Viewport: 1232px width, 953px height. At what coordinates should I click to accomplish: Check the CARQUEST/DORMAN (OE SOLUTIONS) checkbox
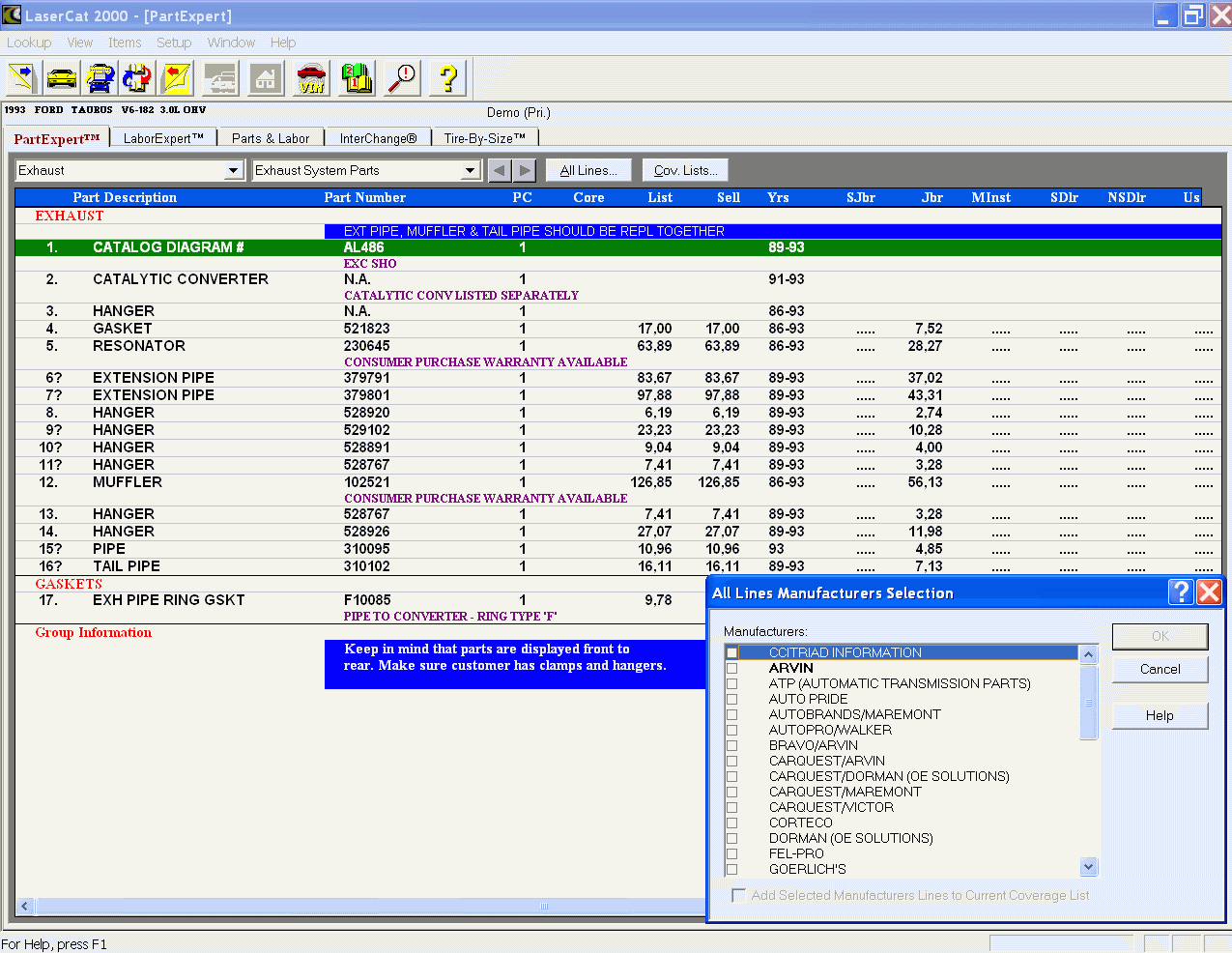732,776
